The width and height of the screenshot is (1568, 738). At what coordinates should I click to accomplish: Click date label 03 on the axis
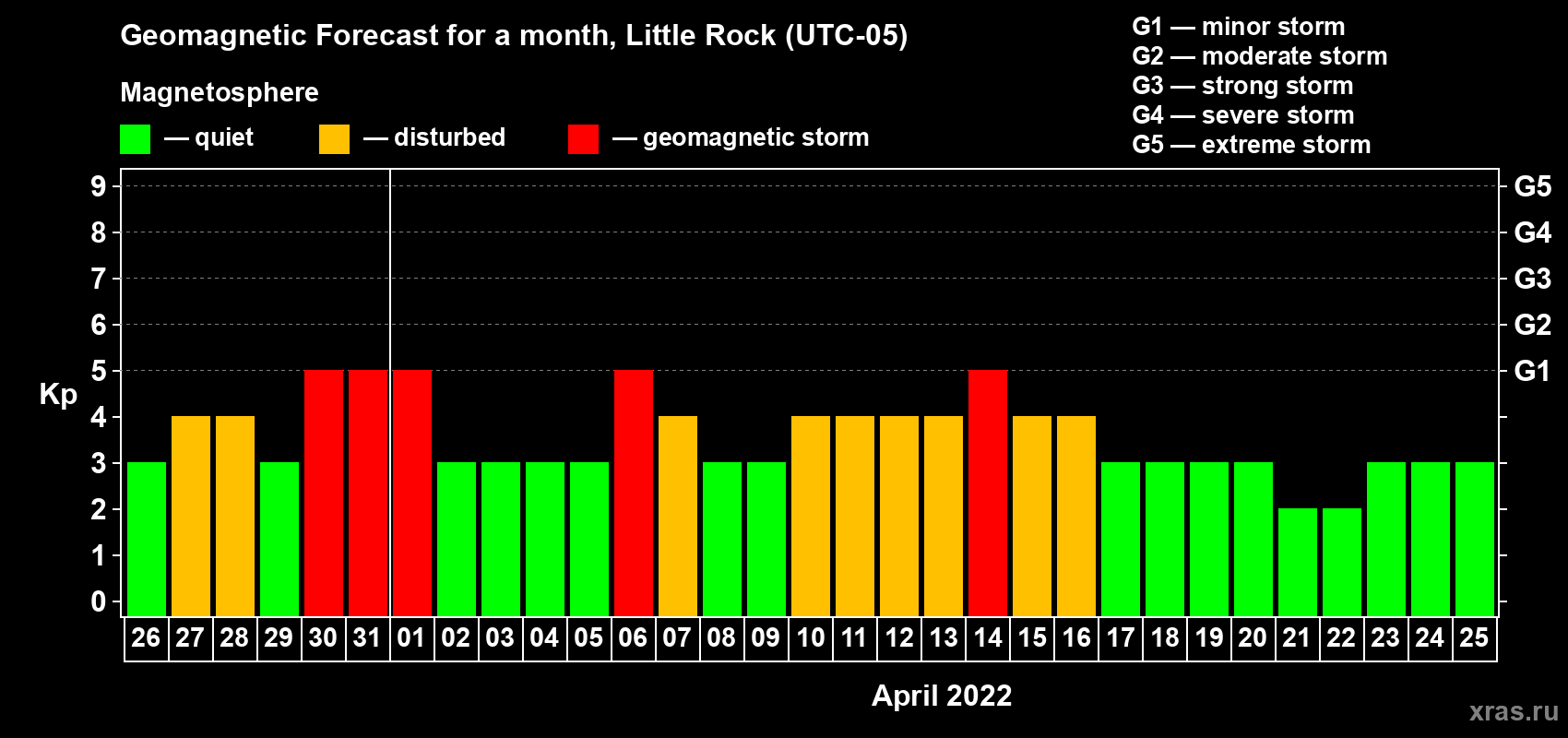click(x=500, y=638)
